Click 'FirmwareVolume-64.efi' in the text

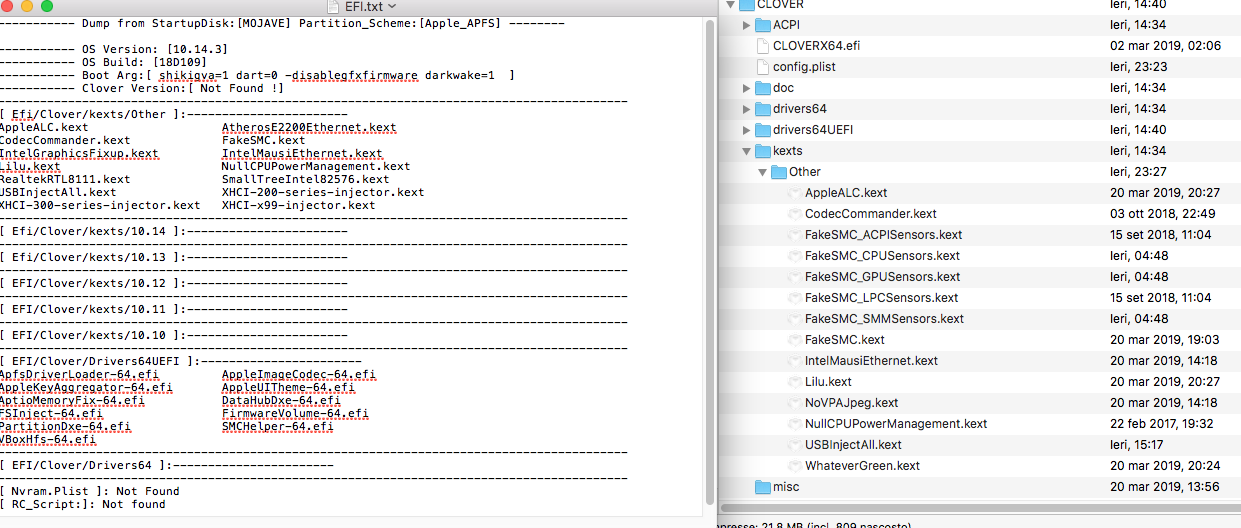[295, 413]
